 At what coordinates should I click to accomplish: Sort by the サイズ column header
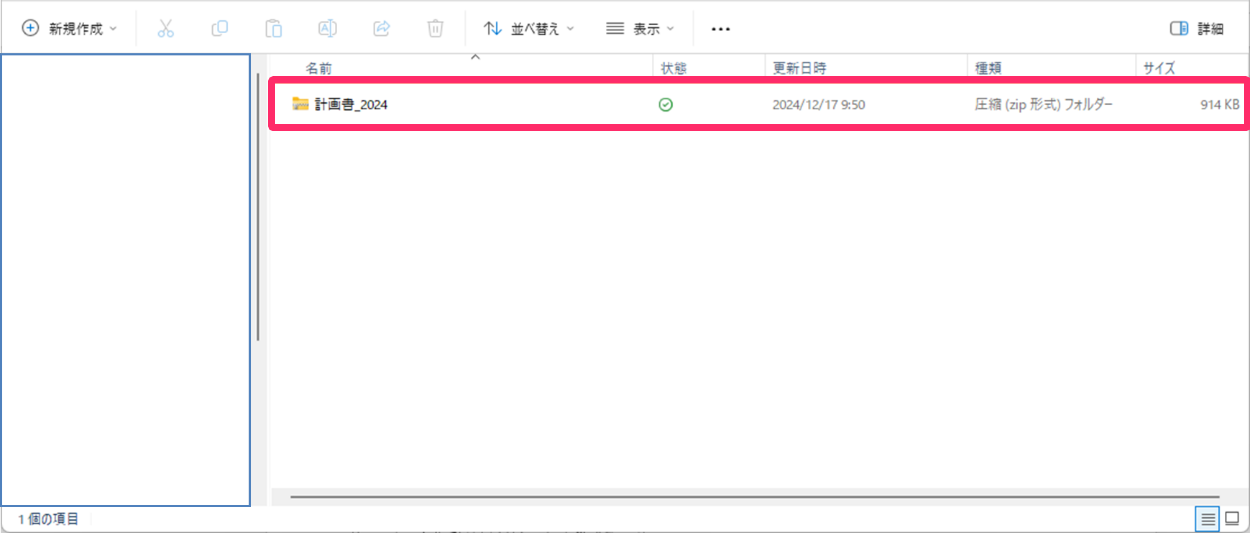[x=1160, y=68]
